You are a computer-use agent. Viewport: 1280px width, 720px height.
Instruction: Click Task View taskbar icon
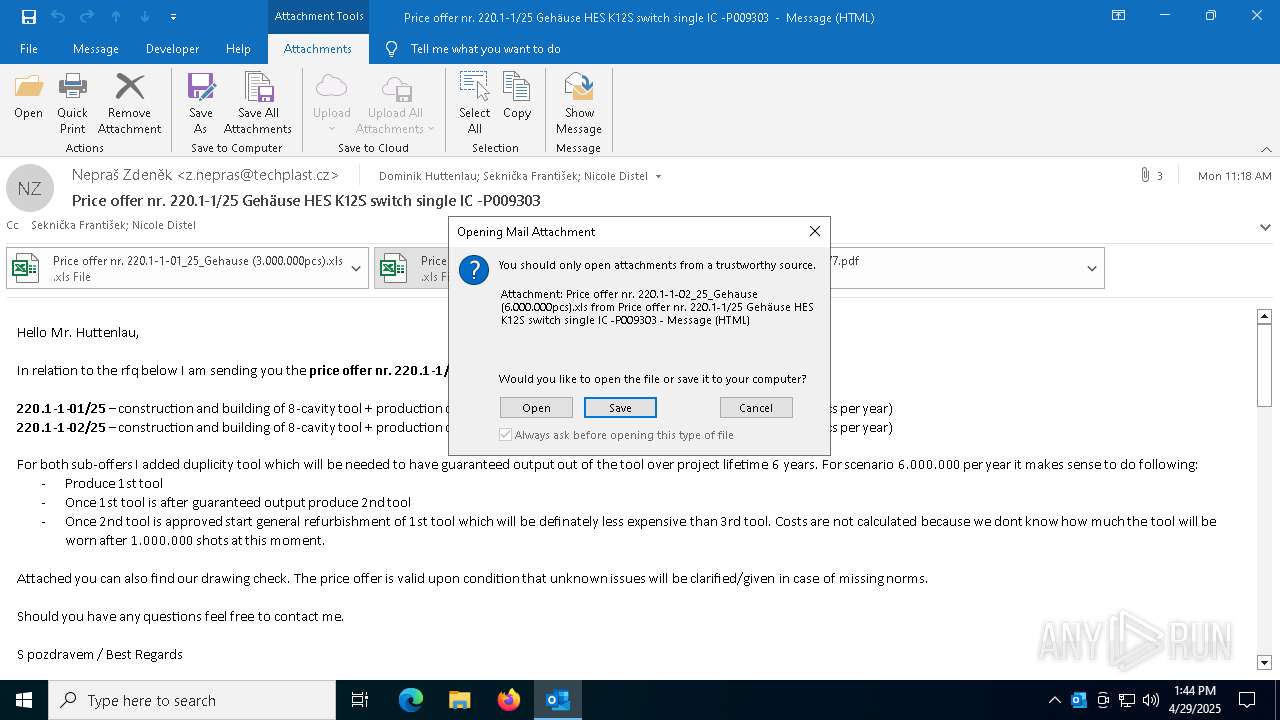click(x=360, y=700)
